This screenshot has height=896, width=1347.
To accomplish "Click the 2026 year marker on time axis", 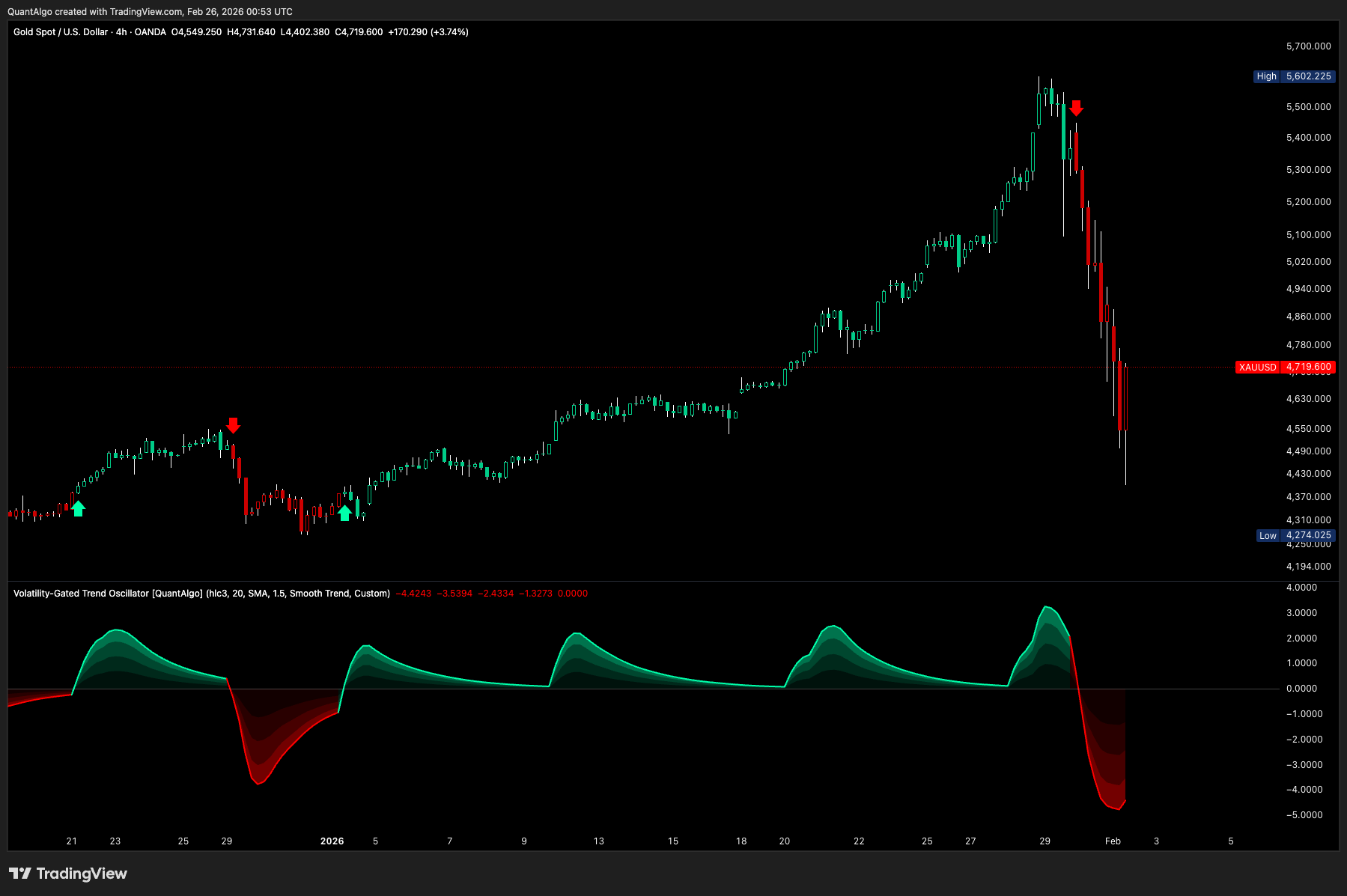I will [332, 841].
